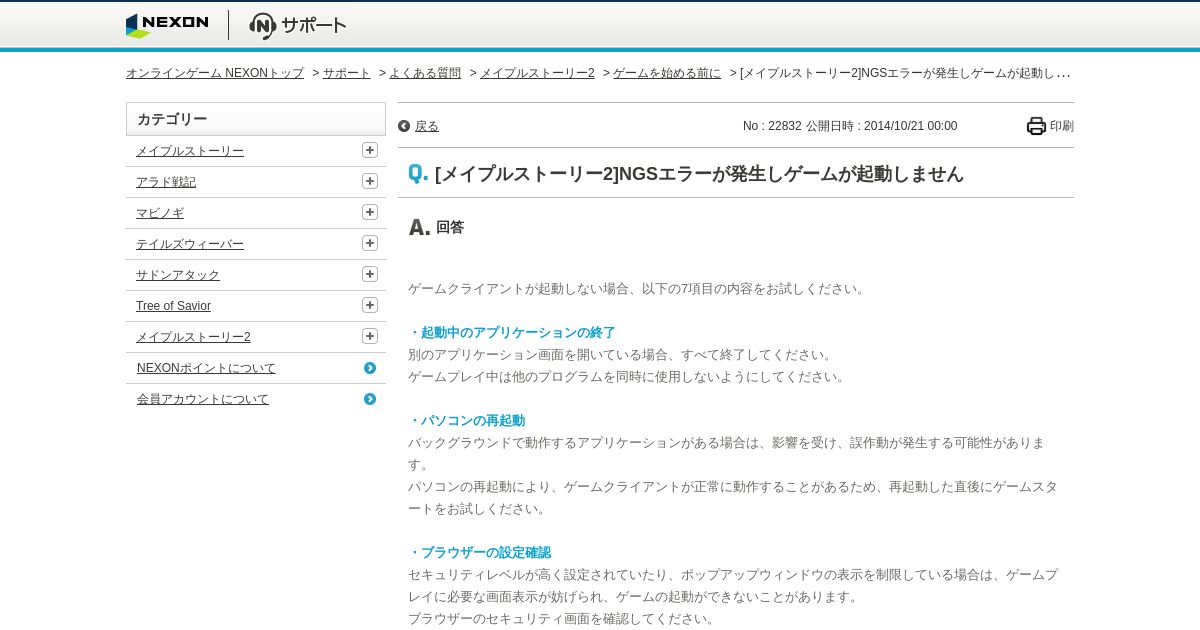Click the printer icon

point(1036,126)
